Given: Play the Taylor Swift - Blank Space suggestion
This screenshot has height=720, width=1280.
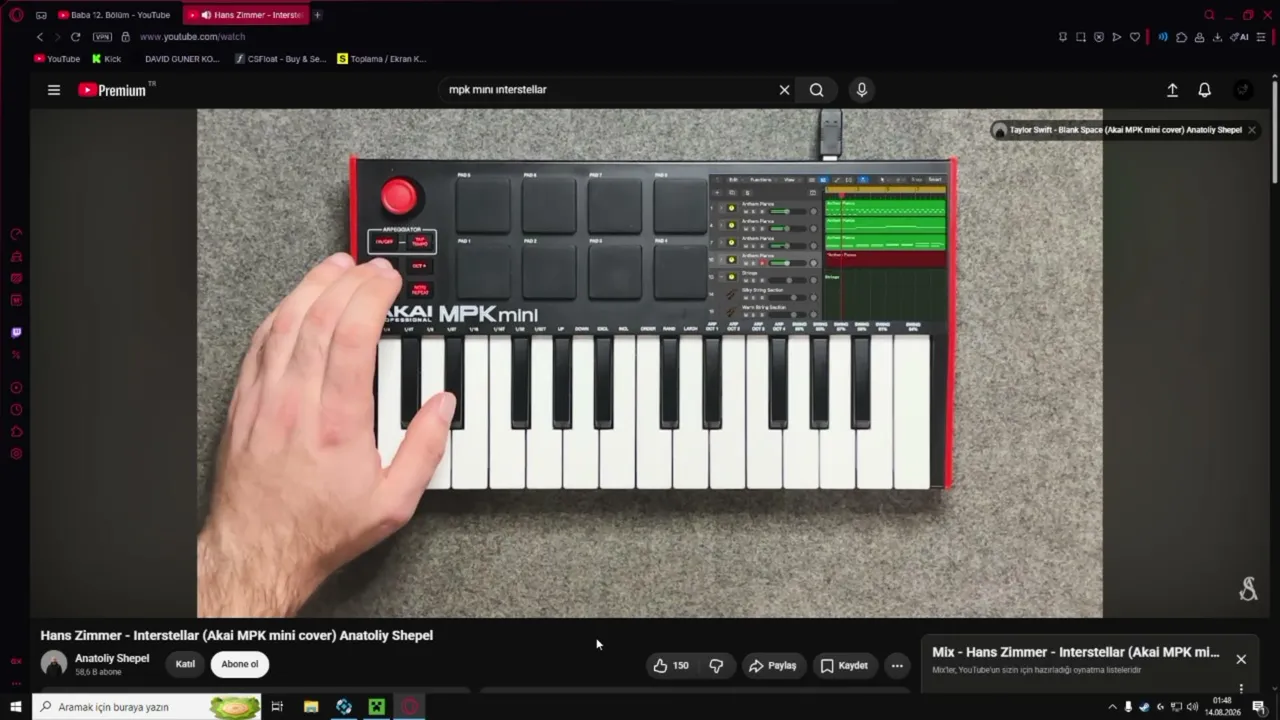Looking at the screenshot, I should pos(1126,130).
